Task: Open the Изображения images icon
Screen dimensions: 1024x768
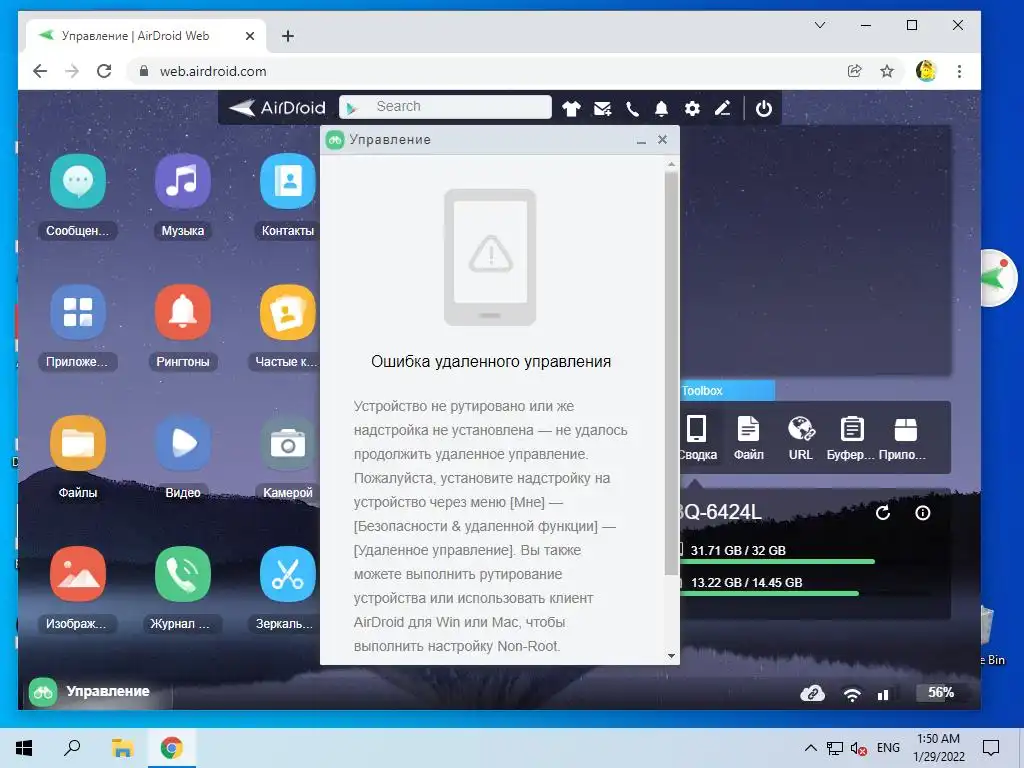Action: pos(78,574)
